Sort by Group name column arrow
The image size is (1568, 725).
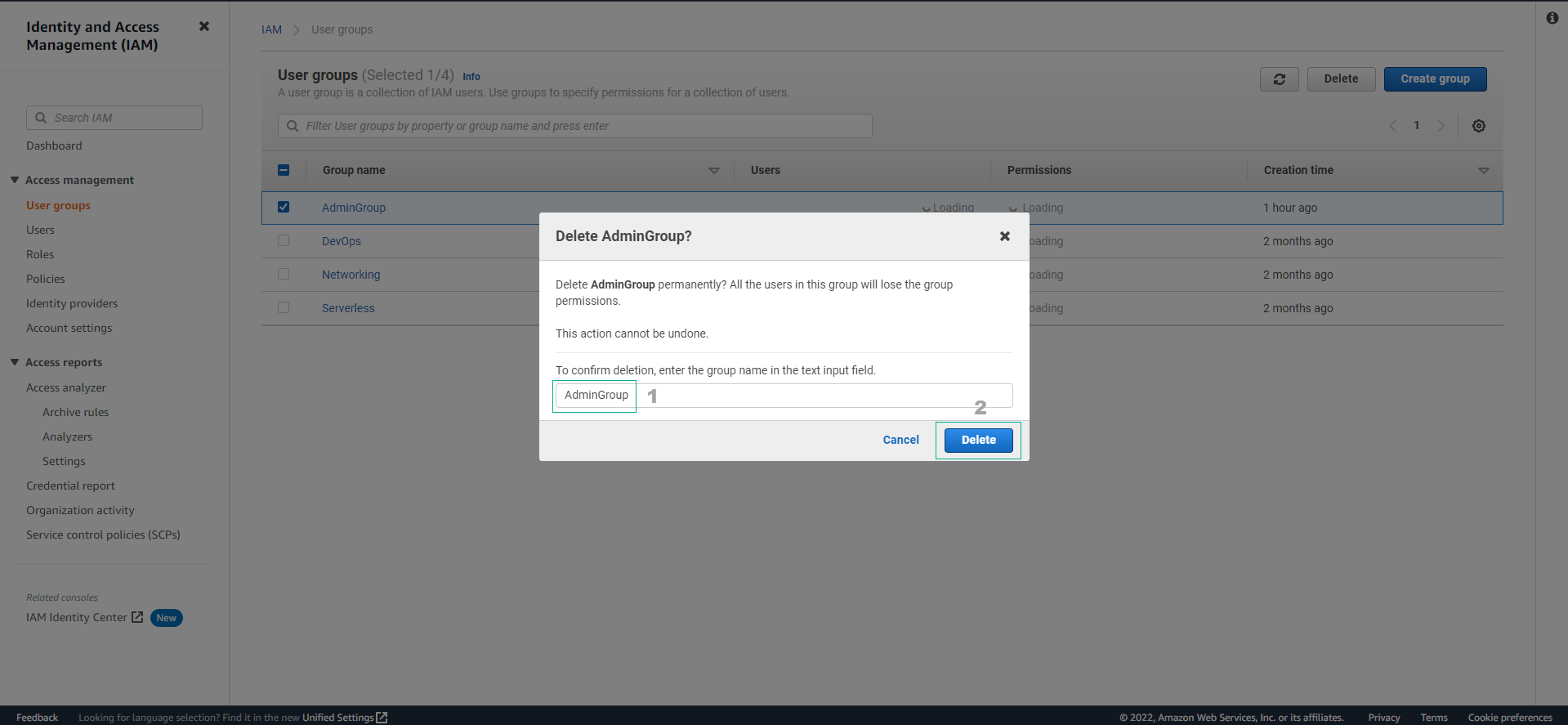714,171
